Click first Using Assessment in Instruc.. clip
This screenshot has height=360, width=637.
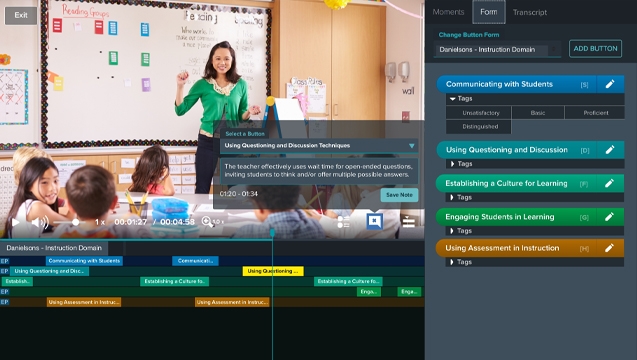click(84, 302)
